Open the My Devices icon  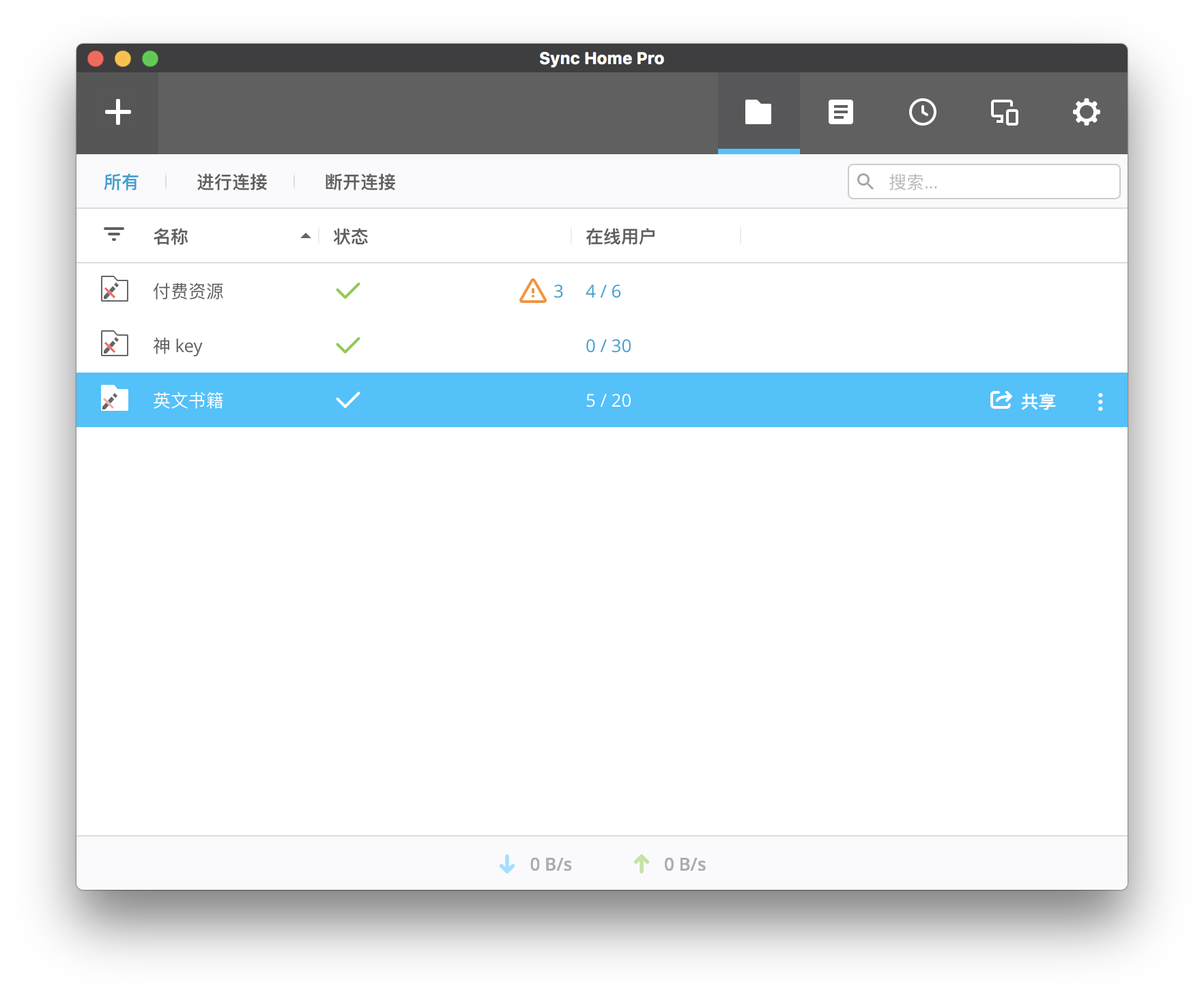pos(1004,113)
